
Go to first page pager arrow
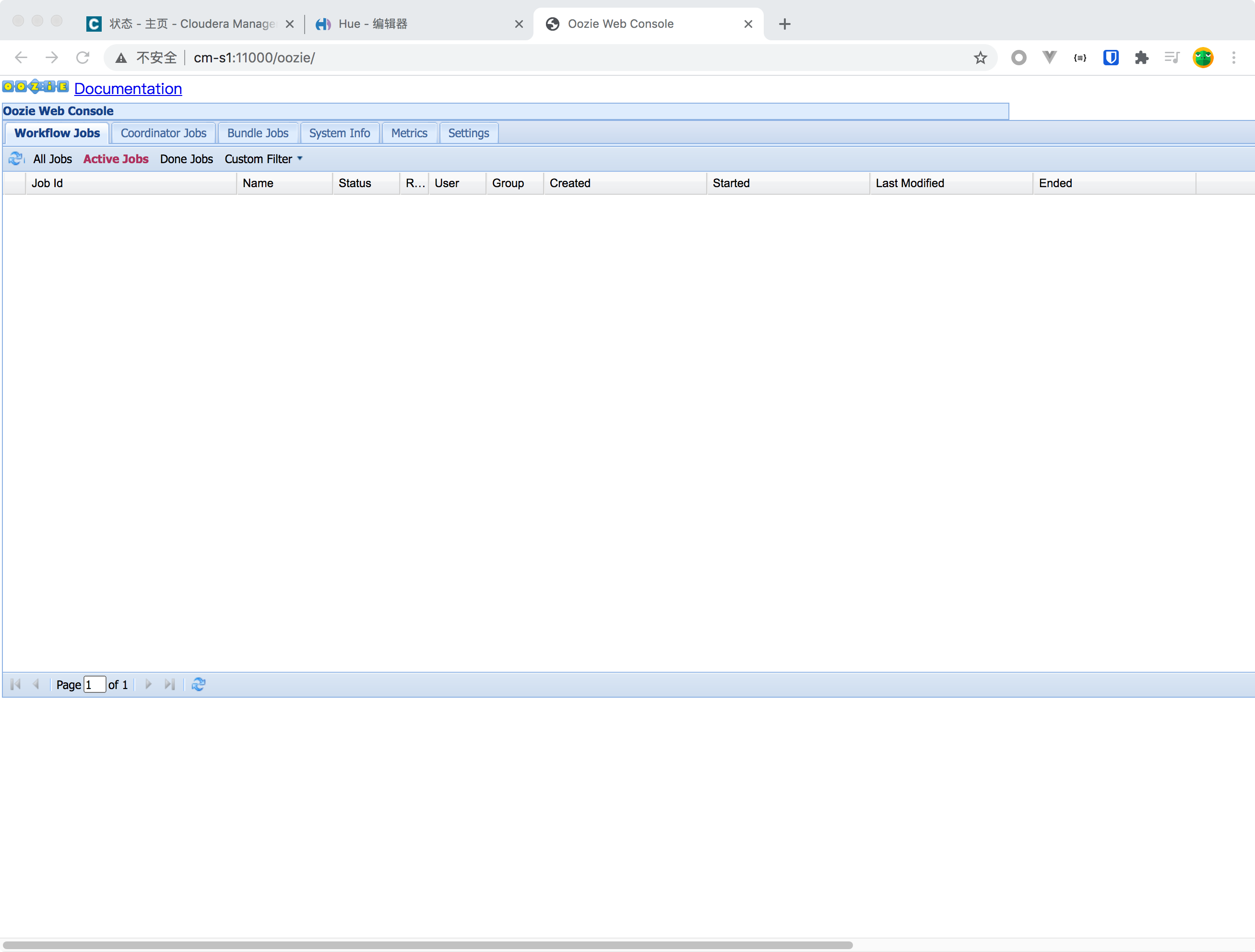click(16, 684)
